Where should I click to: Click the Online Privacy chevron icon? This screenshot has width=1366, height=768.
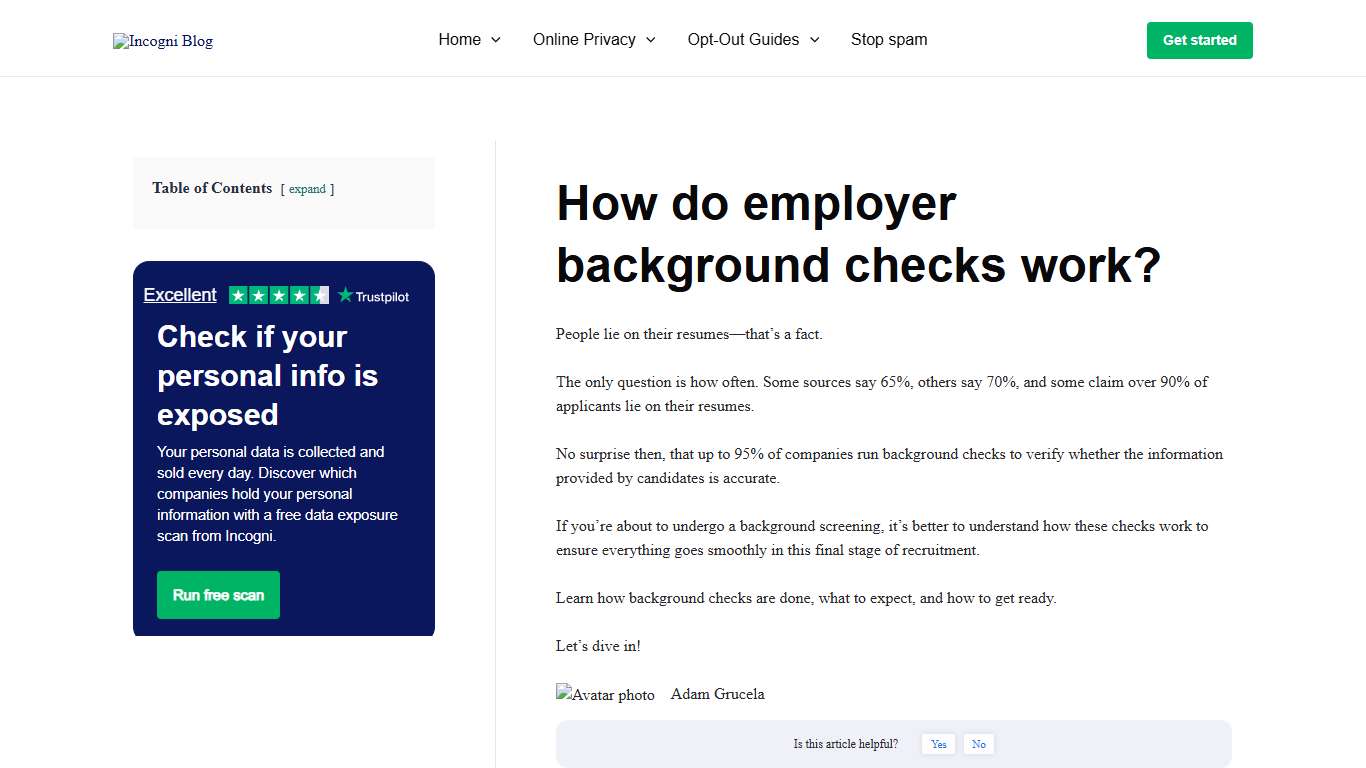coord(651,39)
